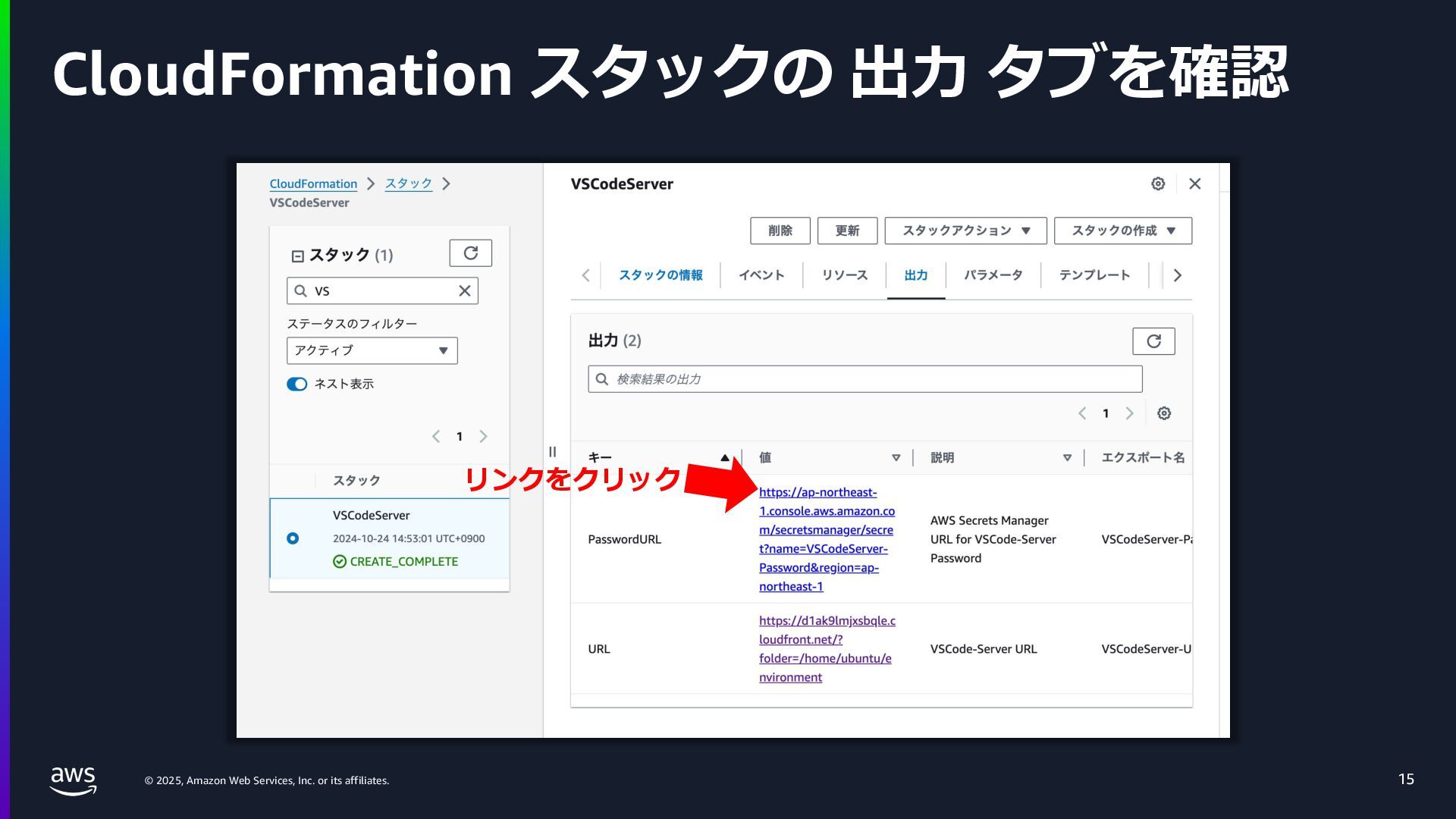Switch to the イベント tab
This screenshot has height=819, width=1456.
coord(761,275)
